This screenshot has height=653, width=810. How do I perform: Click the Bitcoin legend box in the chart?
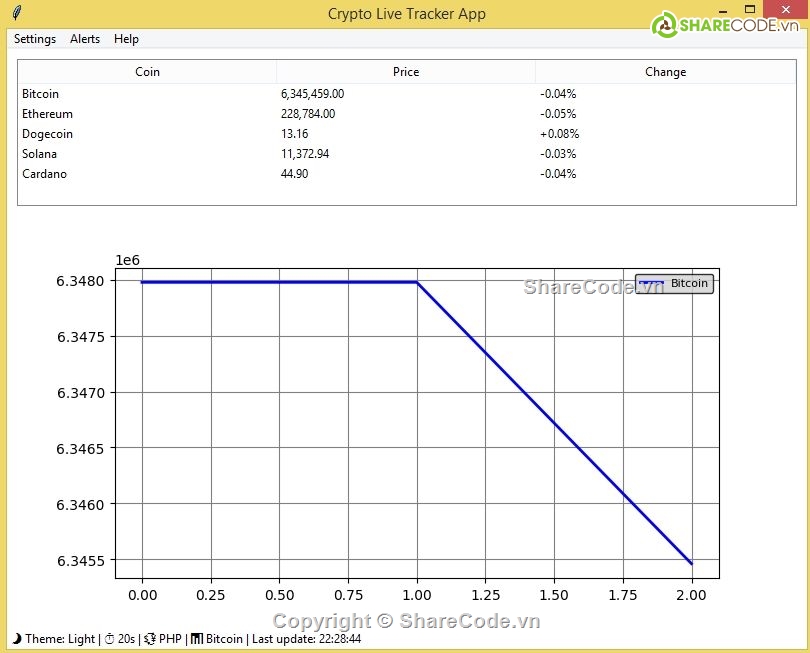pyautogui.click(x=675, y=283)
